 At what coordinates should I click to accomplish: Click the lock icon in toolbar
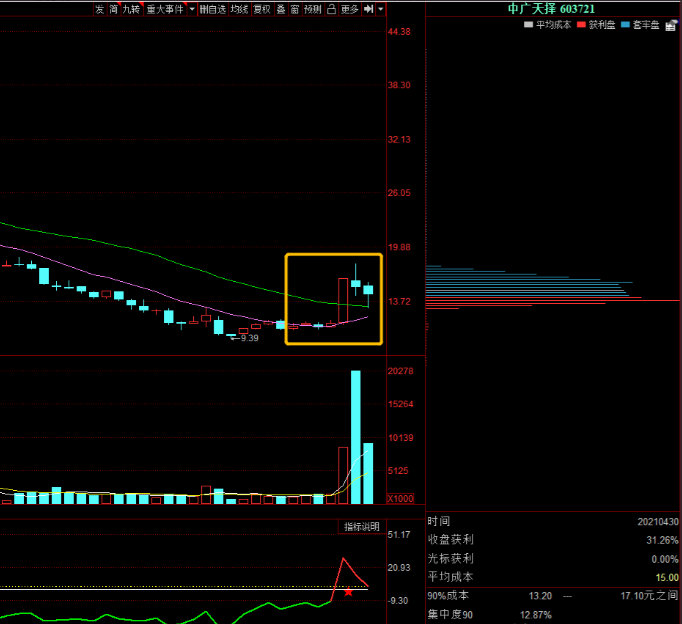(x=331, y=9)
